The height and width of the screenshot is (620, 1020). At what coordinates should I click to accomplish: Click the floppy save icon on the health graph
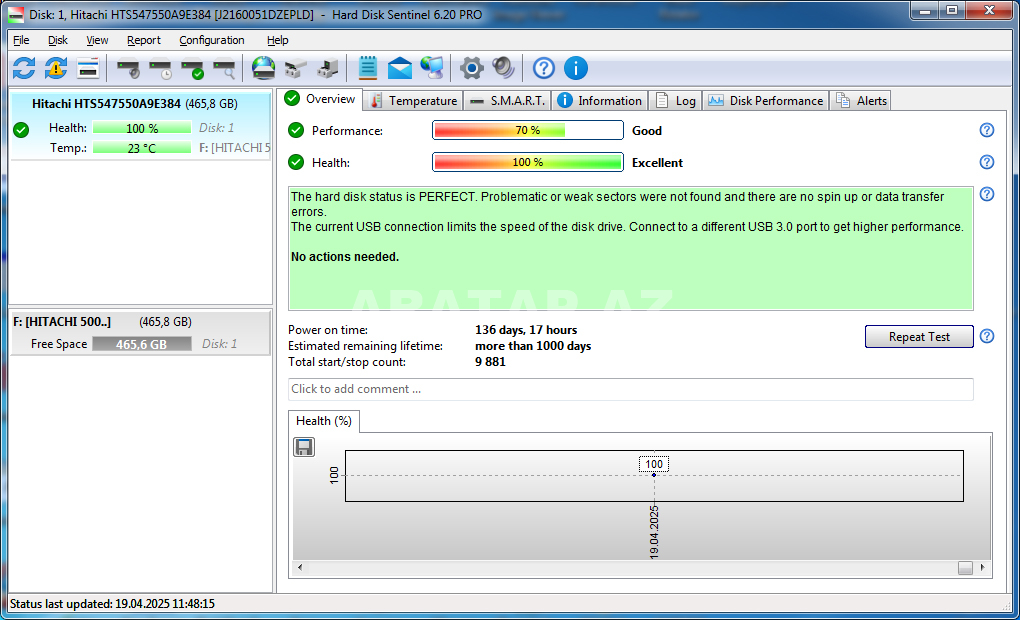point(304,447)
